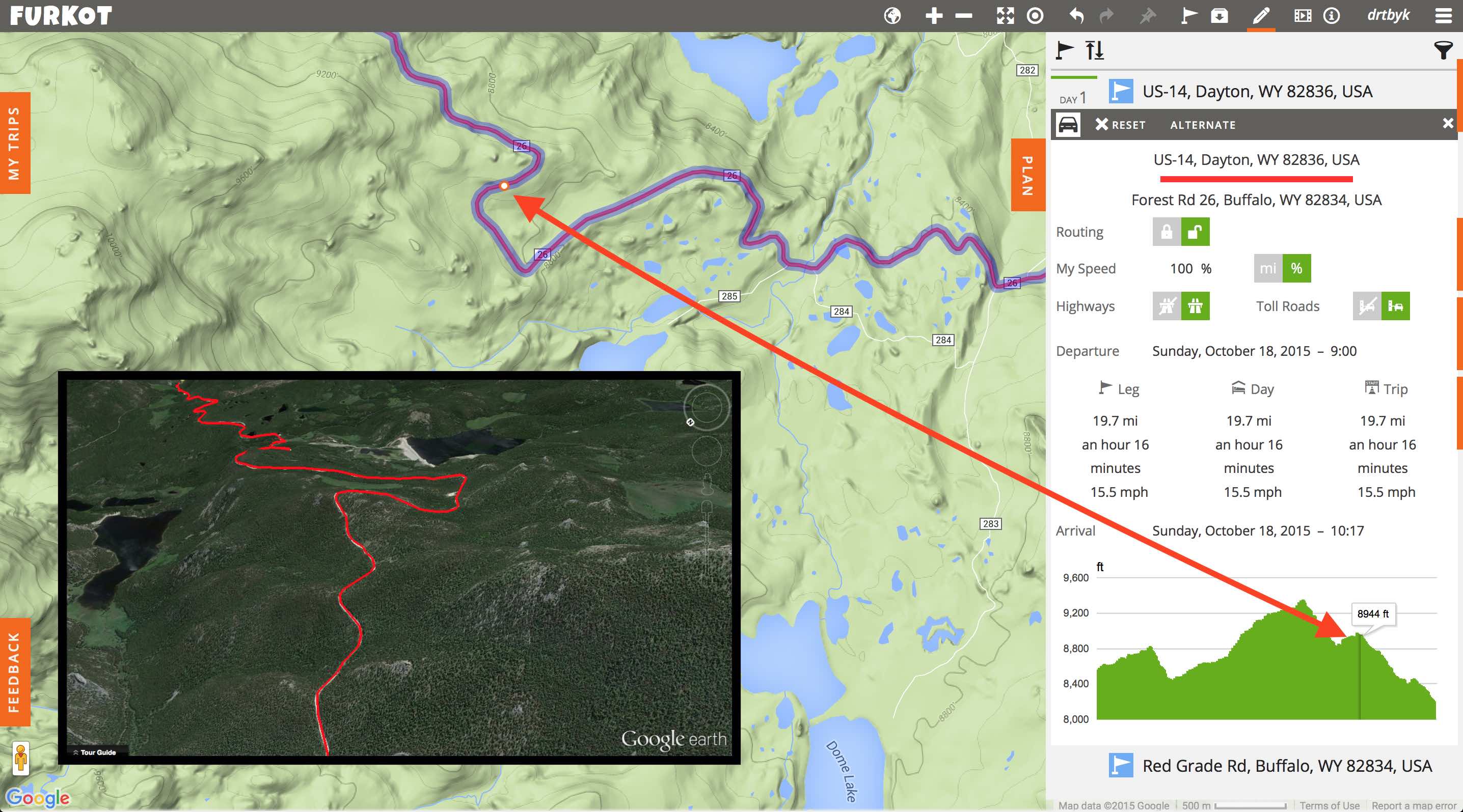
Task: Click the ALTERNATE route button
Action: [x=1202, y=125]
